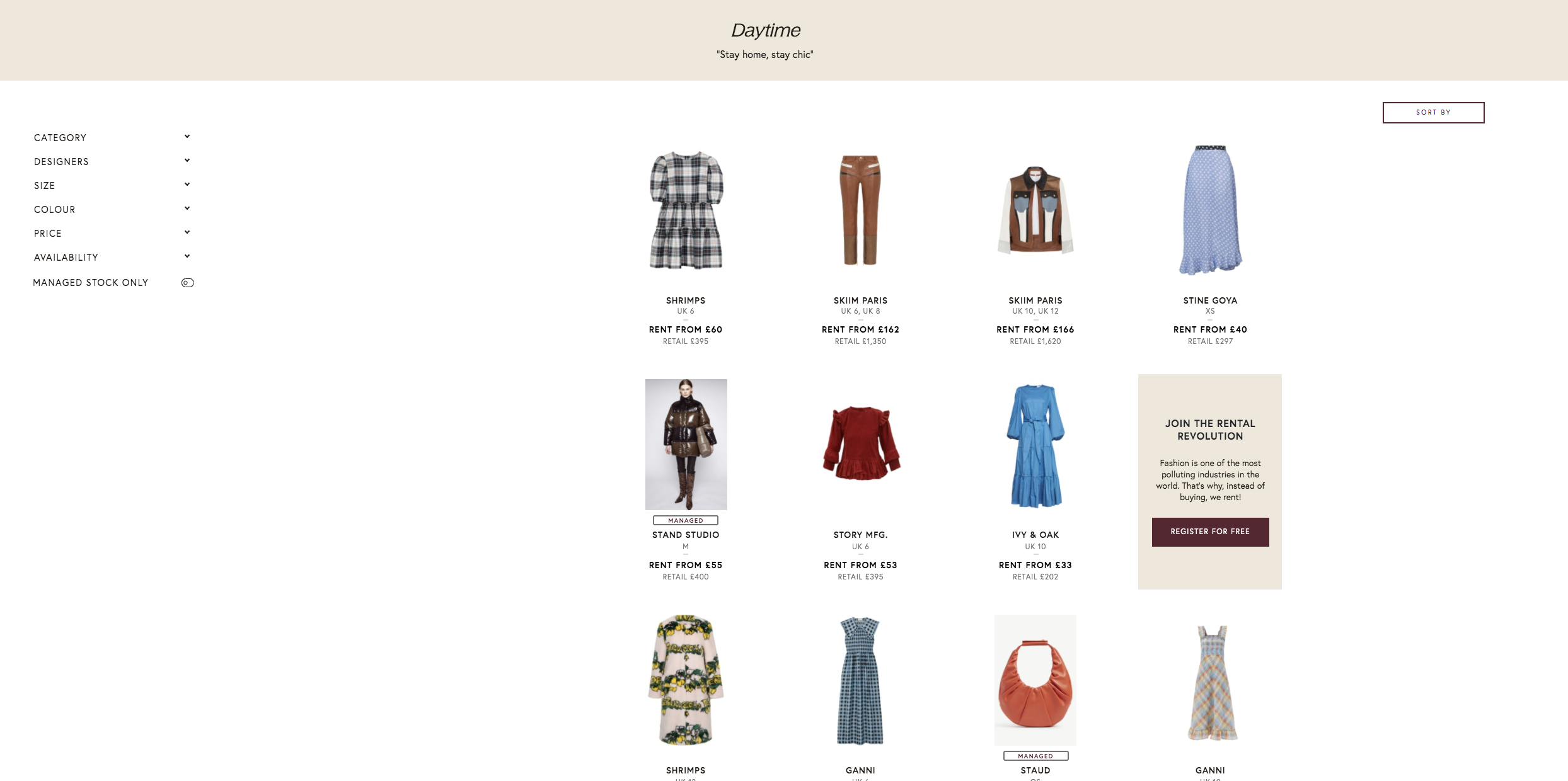Open the Staud orange moon bag image

(x=1035, y=680)
